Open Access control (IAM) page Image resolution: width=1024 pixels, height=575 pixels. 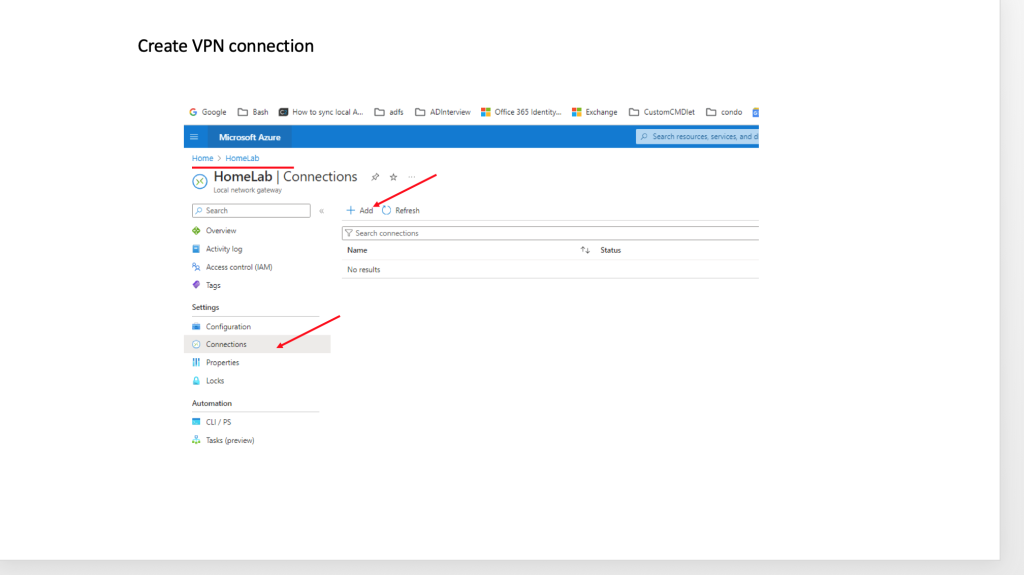click(238, 267)
